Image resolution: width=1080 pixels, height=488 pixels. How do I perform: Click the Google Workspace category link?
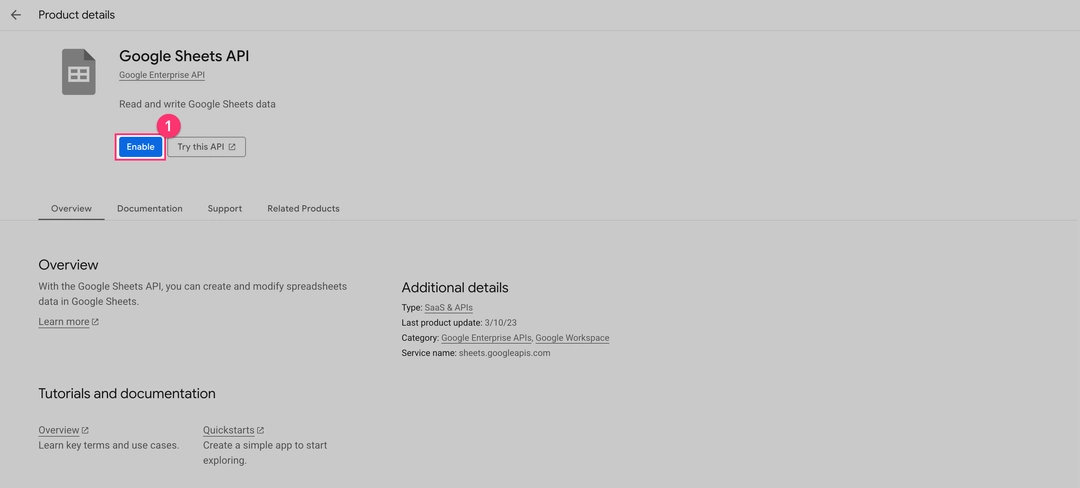(x=572, y=338)
